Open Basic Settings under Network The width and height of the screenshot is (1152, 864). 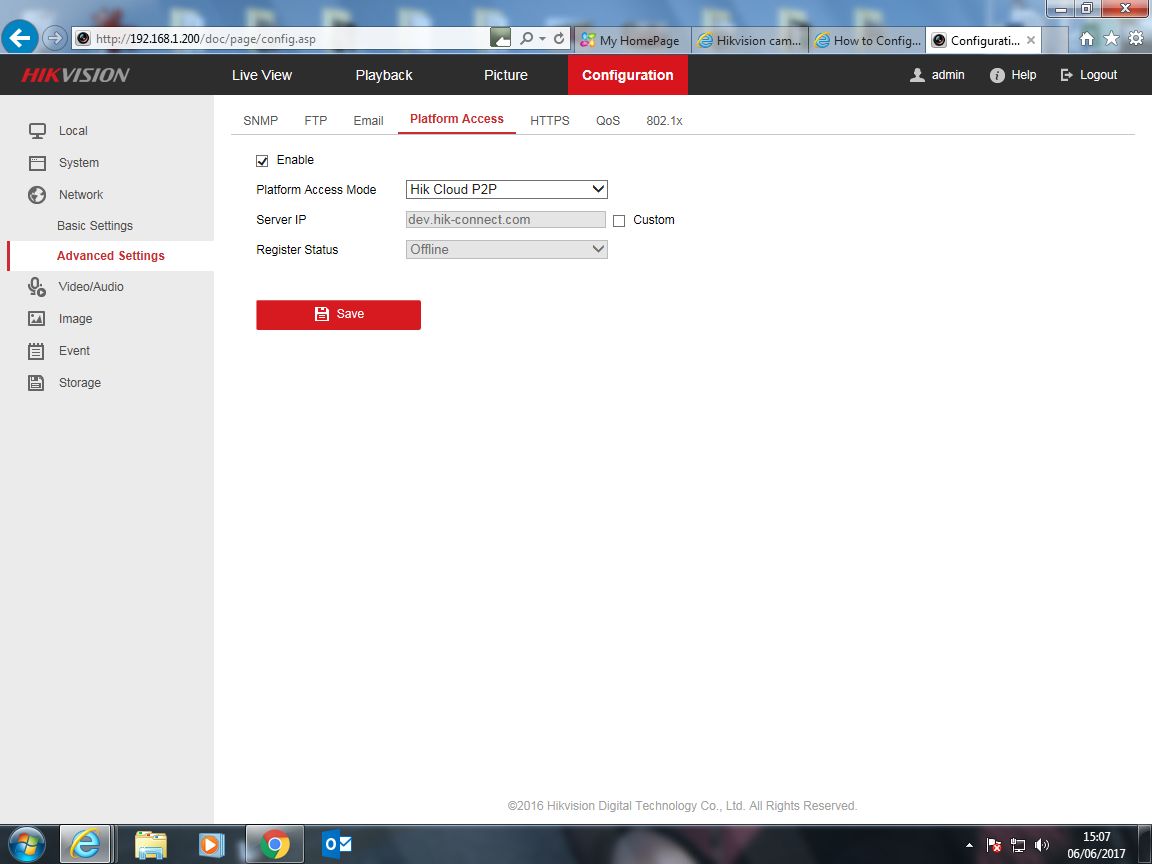pyautogui.click(x=95, y=226)
